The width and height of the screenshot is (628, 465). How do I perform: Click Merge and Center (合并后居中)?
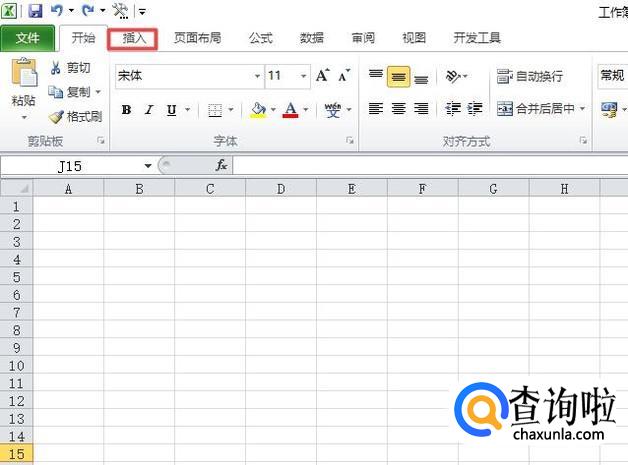(x=535, y=109)
